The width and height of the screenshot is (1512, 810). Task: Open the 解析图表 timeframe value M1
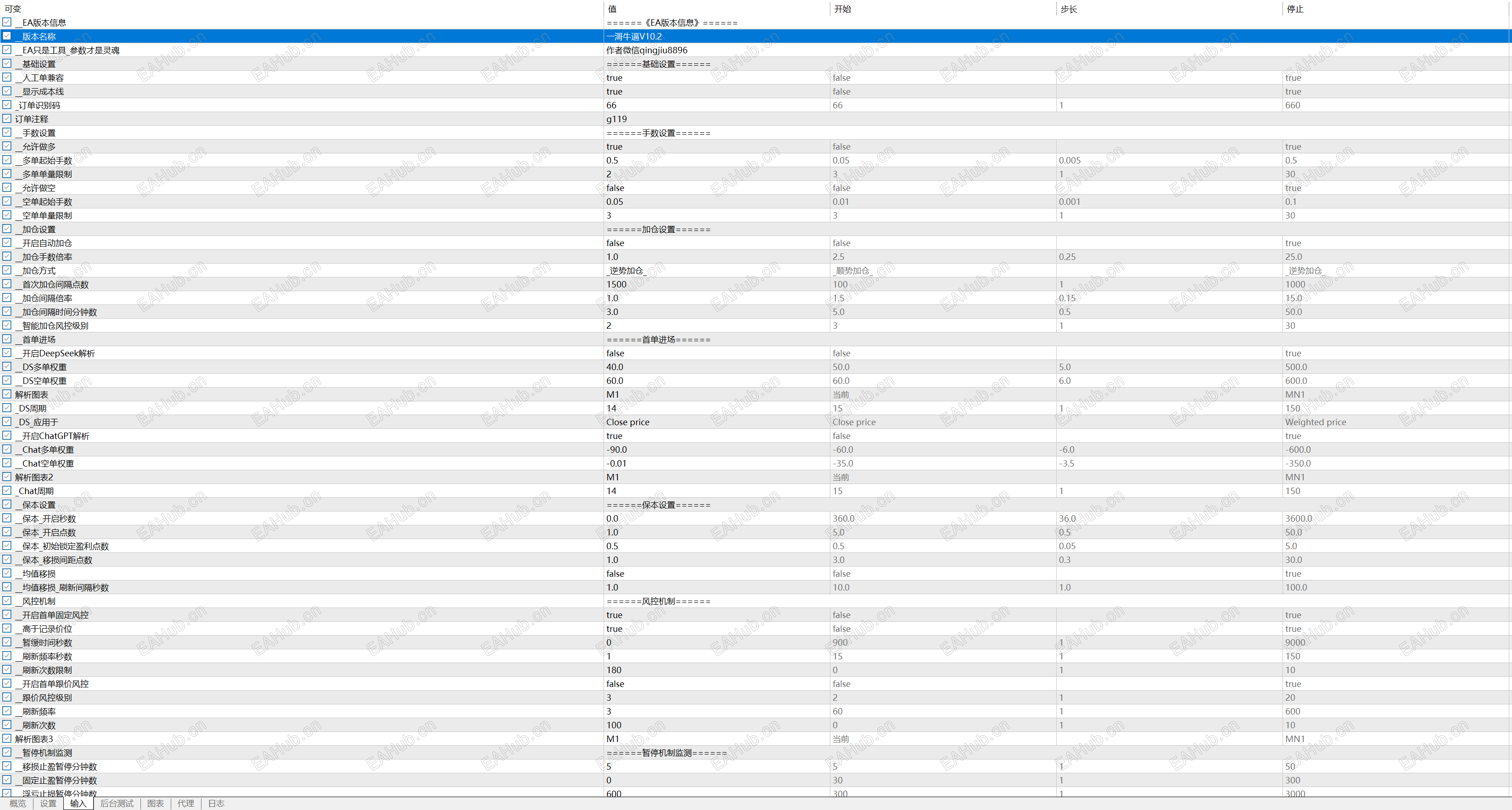[612, 394]
